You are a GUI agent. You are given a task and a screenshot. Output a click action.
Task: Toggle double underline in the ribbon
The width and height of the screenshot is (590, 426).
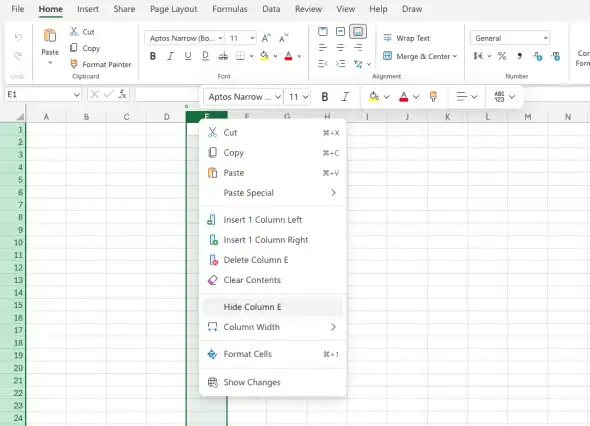(x=205, y=56)
